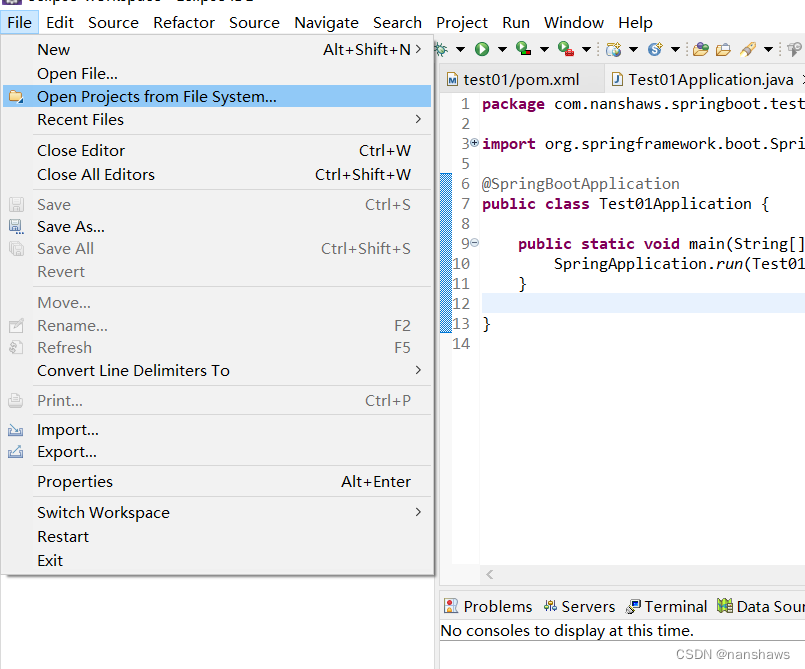Expand the Switch Workspace submenu

103,512
